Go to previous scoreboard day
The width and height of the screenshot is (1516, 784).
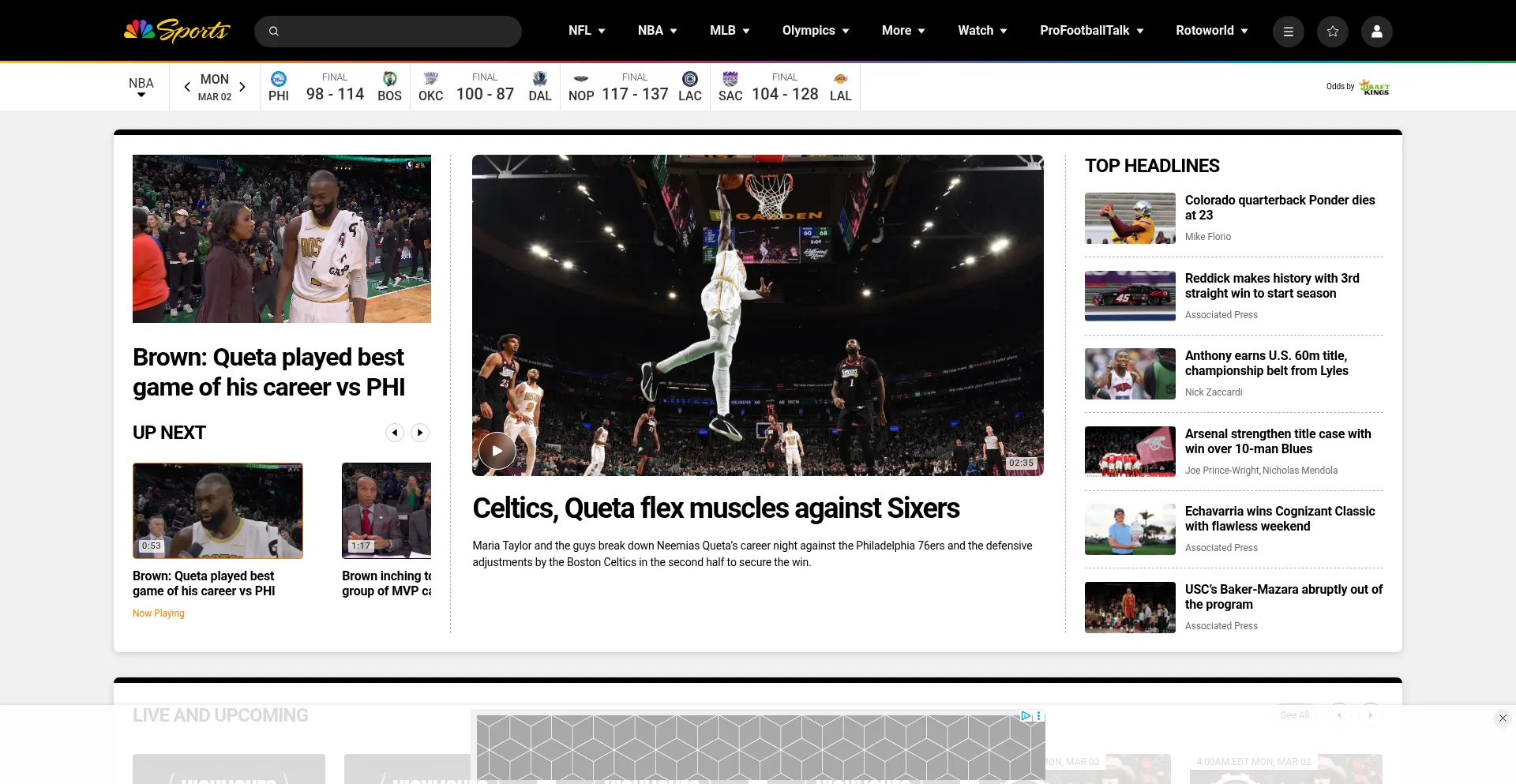pos(187,87)
